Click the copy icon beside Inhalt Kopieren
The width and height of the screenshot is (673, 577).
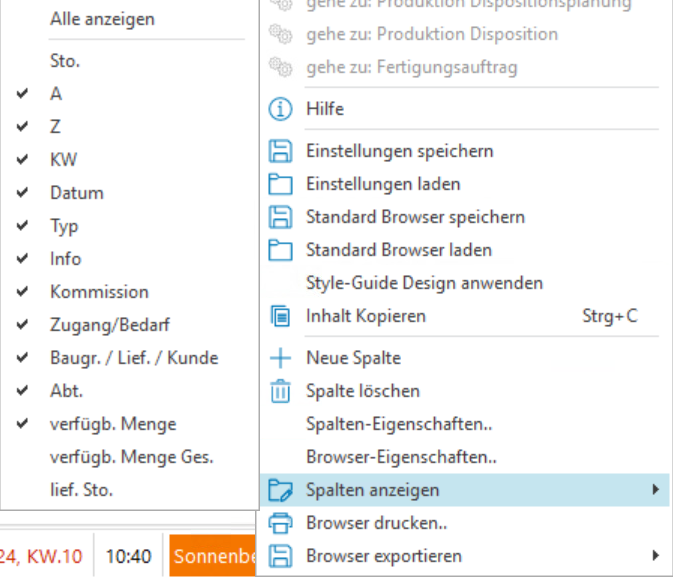(281, 316)
